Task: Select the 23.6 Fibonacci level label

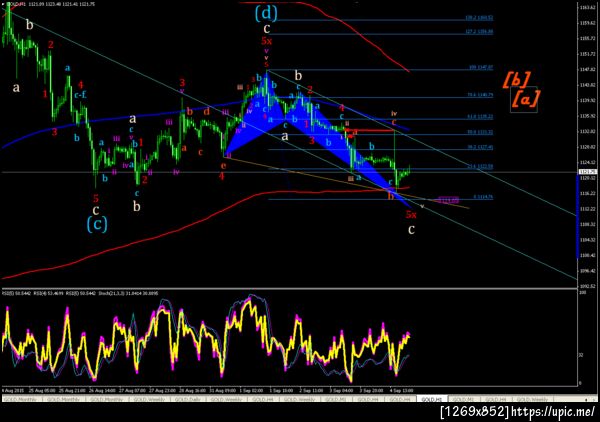Action: [480, 166]
